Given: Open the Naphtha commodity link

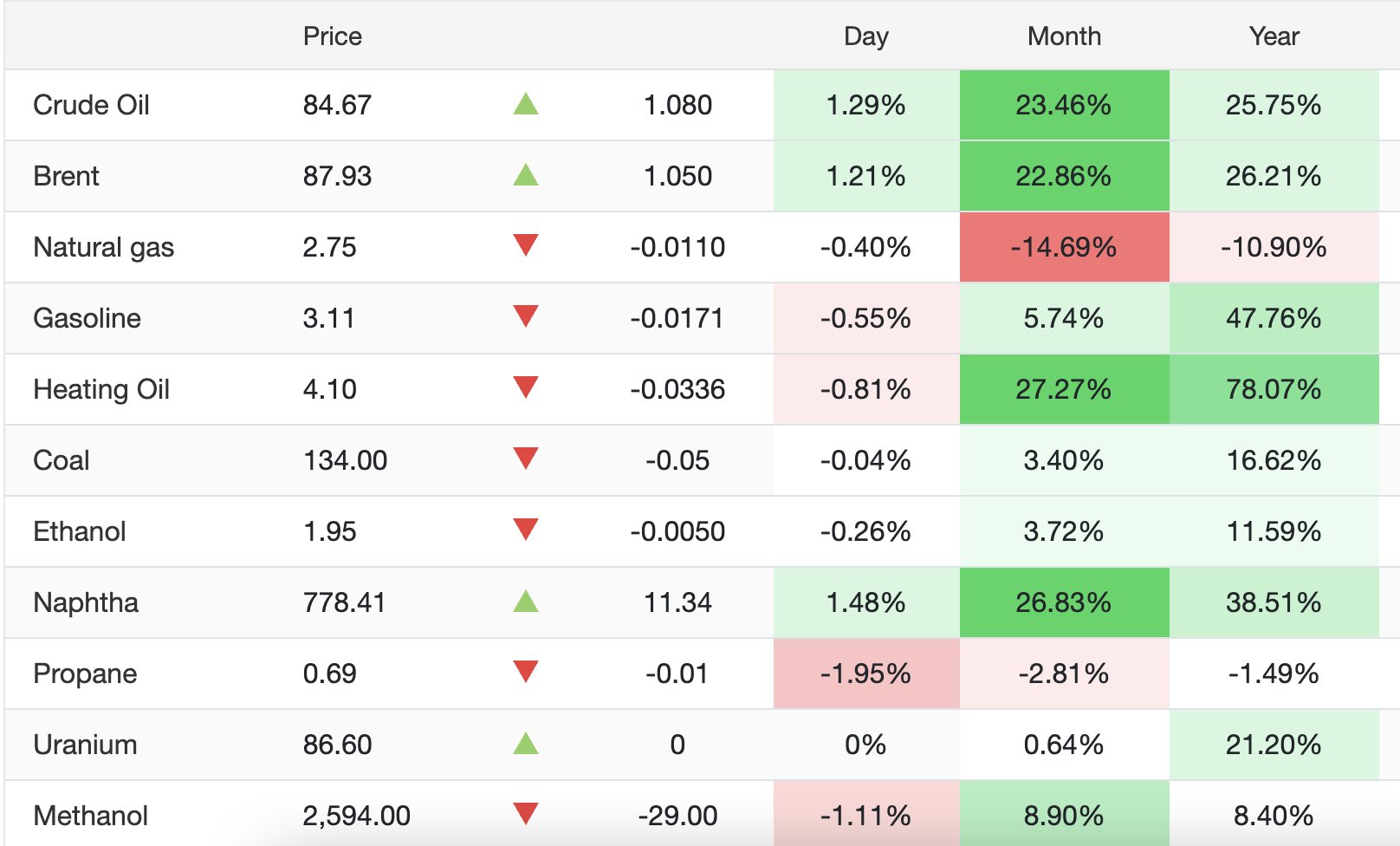Looking at the screenshot, I should pyautogui.click(x=86, y=603).
